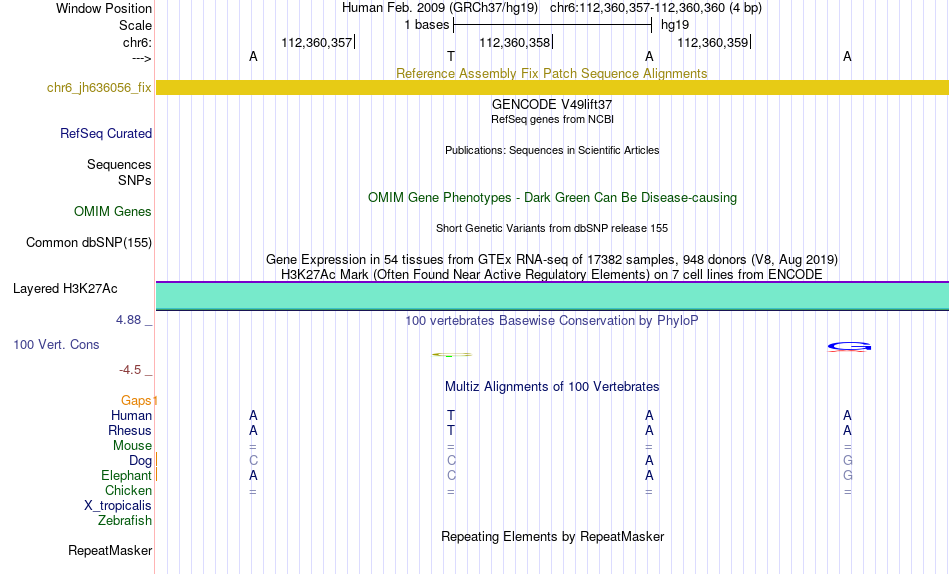Screen dimensions: 950x574
Task: Click Multiz Alignments of 100 Vertebrates title
Action: (x=552, y=387)
